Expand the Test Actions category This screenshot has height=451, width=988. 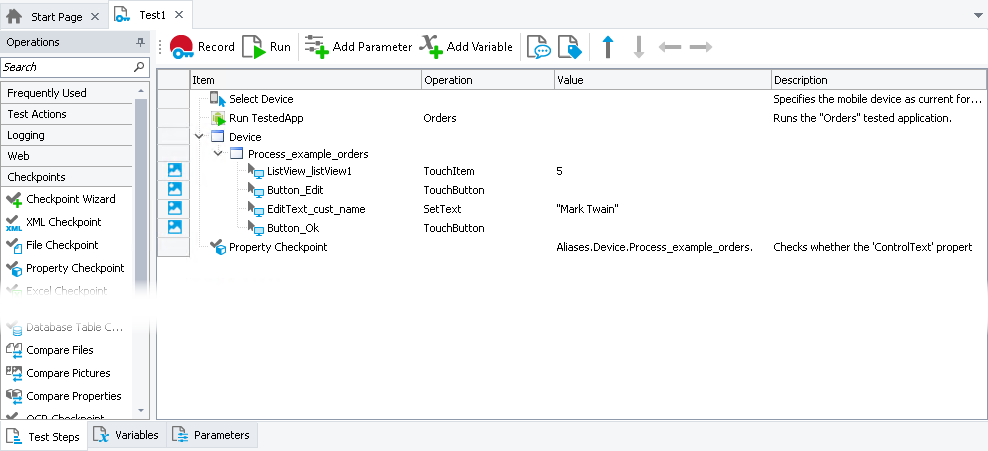tap(67, 114)
